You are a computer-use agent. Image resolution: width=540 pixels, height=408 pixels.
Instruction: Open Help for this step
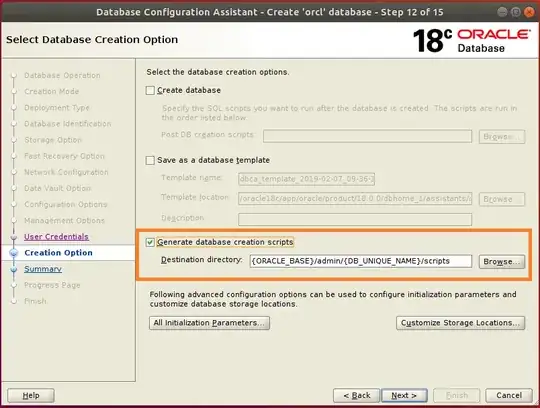[31, 396]
